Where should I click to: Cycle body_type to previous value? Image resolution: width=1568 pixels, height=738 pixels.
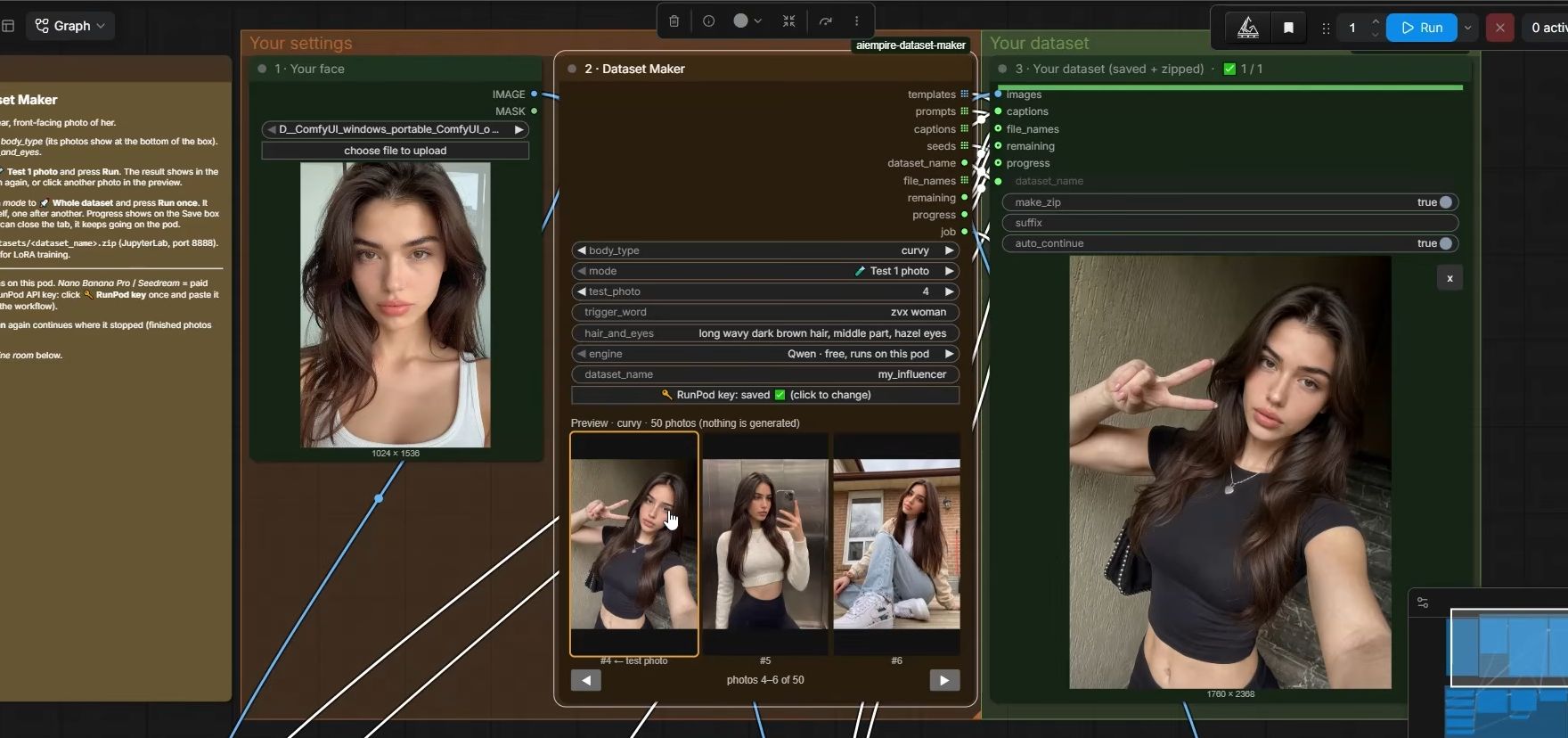[x=581, y=250]
